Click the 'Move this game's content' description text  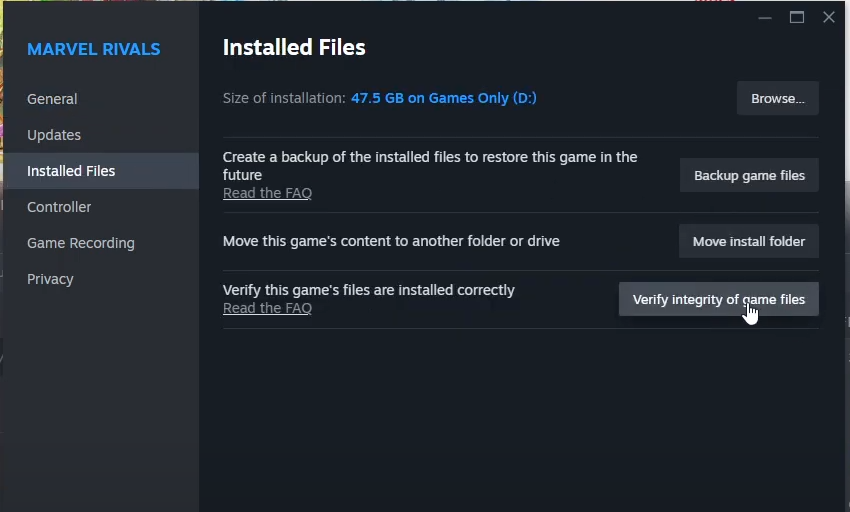pos(391,241)
